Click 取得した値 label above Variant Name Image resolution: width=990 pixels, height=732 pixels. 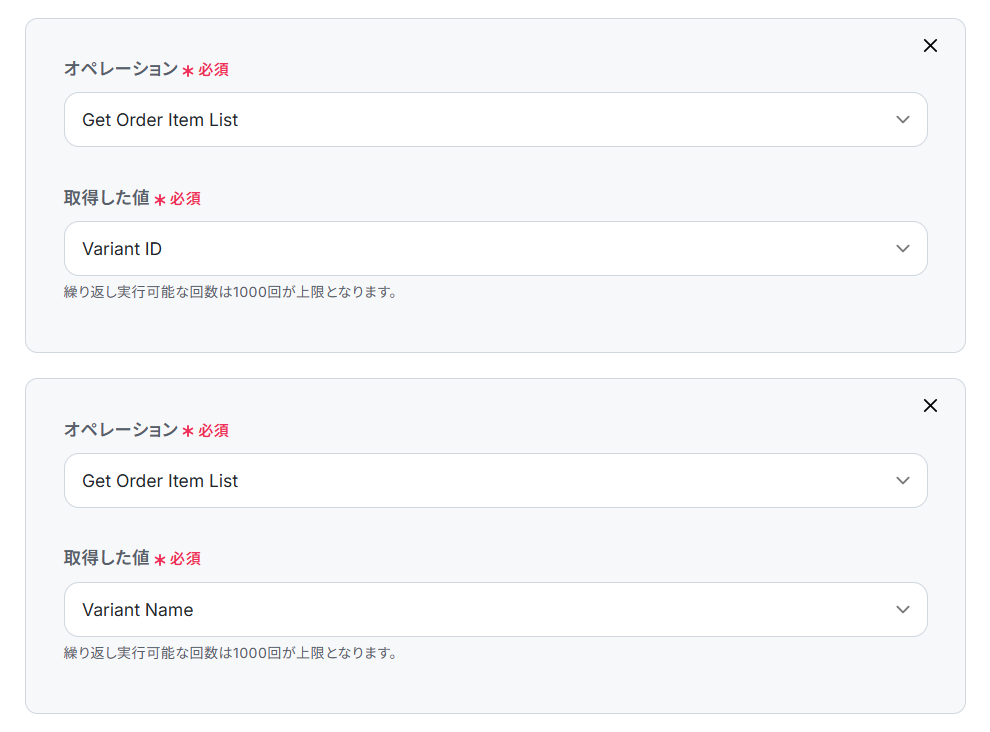pyautogui.click(x=107, y=558)
